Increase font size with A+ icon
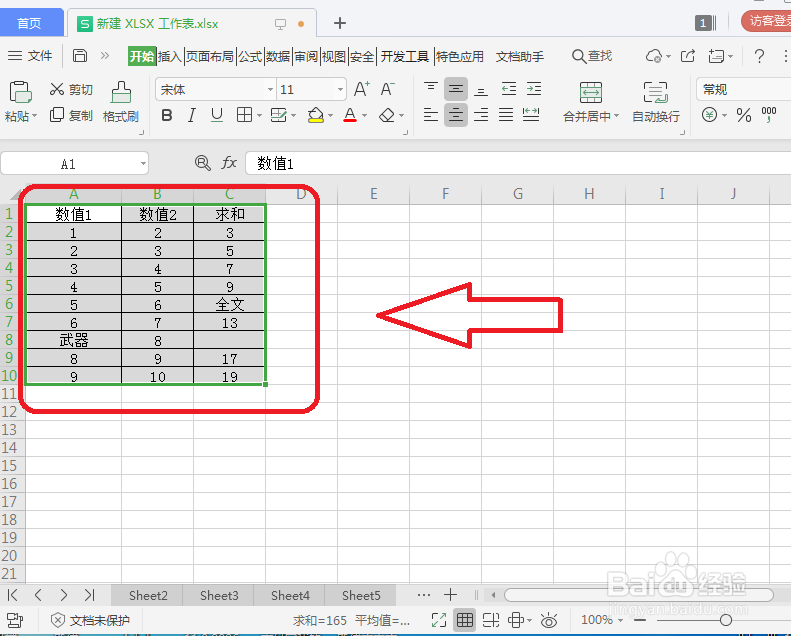This screenshot has width=791, height=636. [x=362, y=90]
